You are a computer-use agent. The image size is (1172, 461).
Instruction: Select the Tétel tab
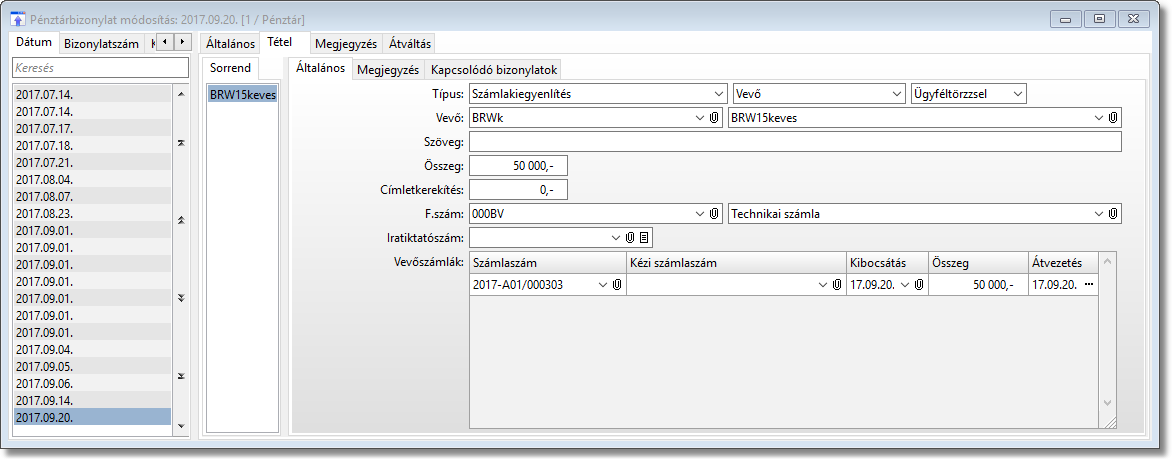(x=279, y=43)
